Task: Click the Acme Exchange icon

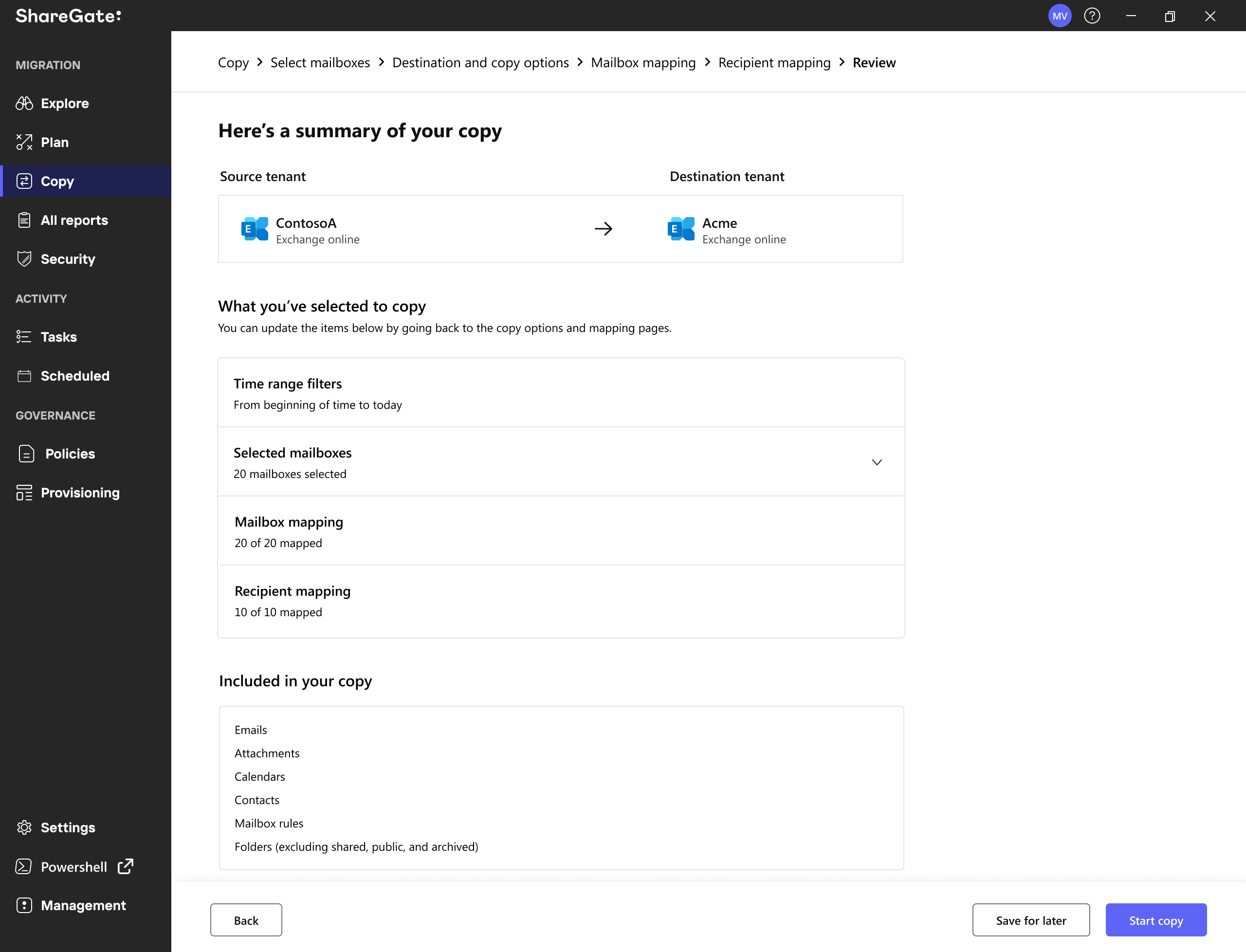Action: click(680, 229)
